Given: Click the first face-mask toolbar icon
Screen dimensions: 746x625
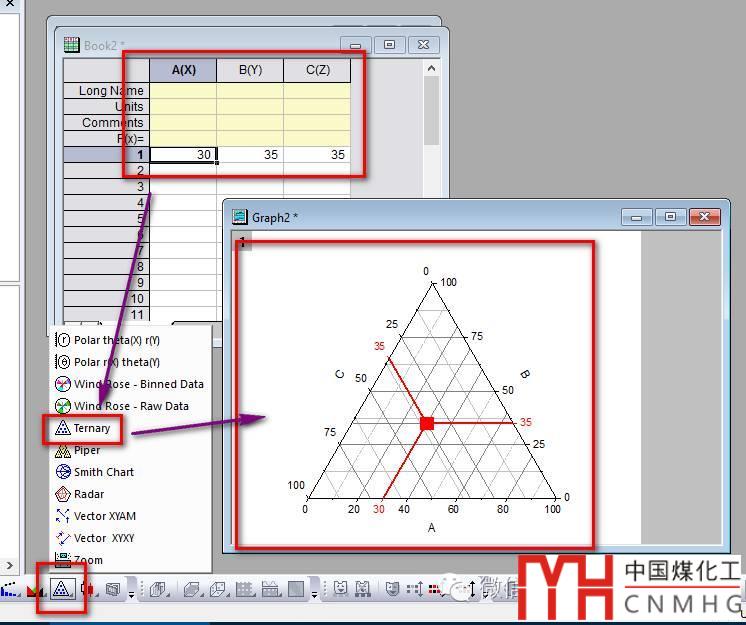Looking at the screenshot, I should click(340, 589).
